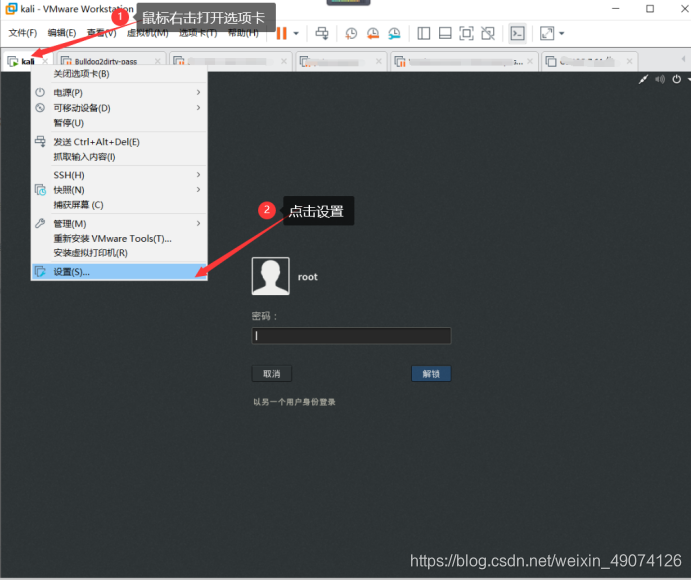692x580 pixels.
Task: Click the kali password input field
Action: point(351,336)
